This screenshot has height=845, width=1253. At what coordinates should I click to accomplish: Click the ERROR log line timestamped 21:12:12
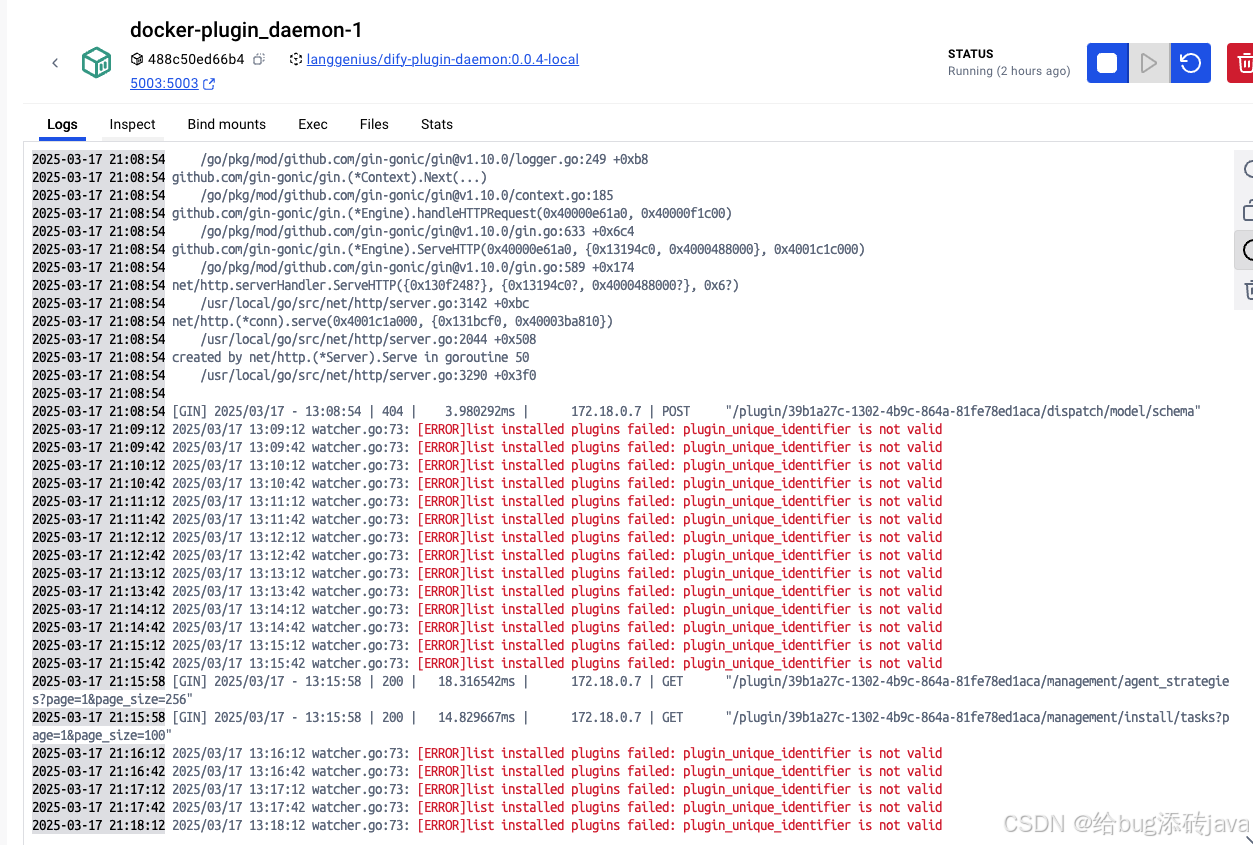click(487, 537)
